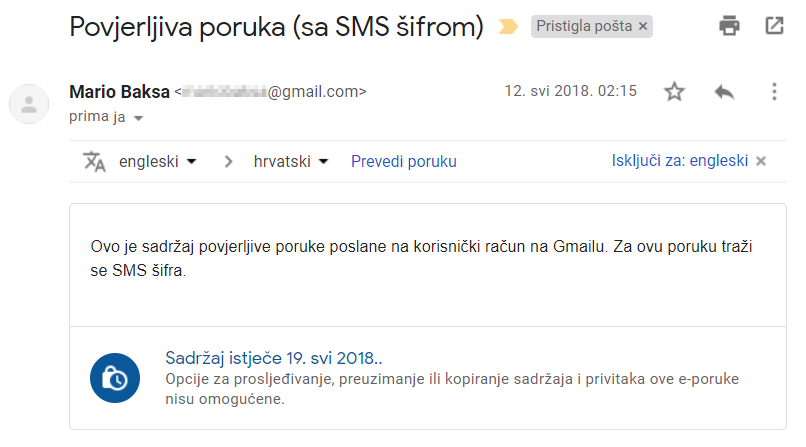This screenshot has height=447, width=806.
Task: Click the sender name Mario Baksa
Action: [x=119, y=92]
